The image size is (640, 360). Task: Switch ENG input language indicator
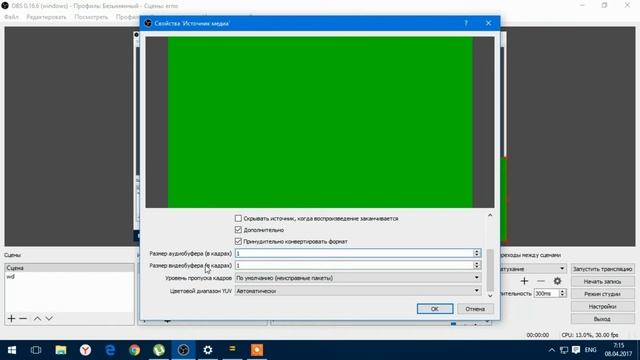(x=590, y=350)
